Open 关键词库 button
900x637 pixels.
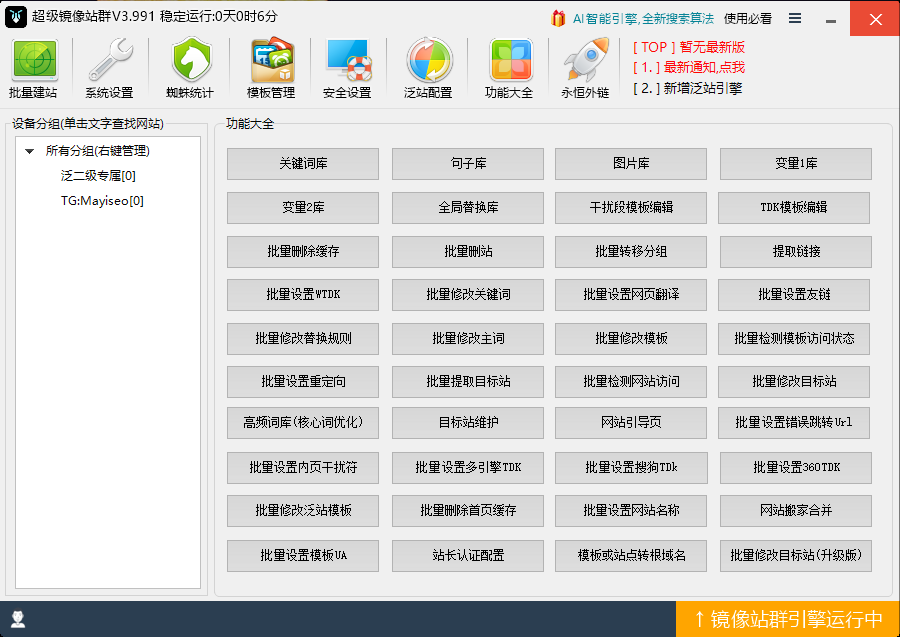tap(303, 164)
